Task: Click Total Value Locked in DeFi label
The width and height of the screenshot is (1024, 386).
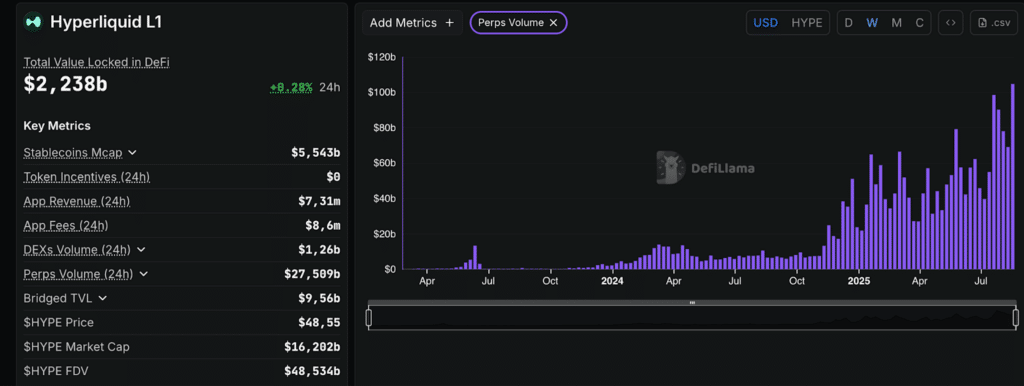Action: point(97,62)
